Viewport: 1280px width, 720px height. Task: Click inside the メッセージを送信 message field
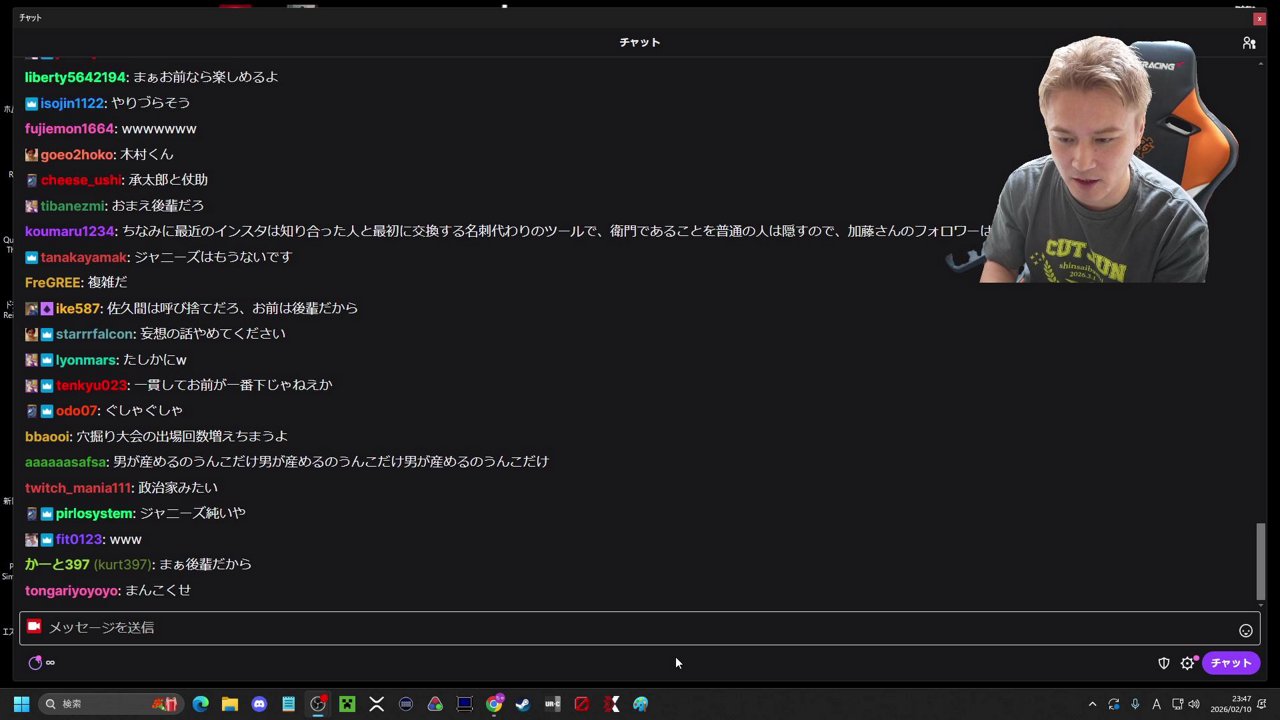pyautogui.click(x=400, y=627)
